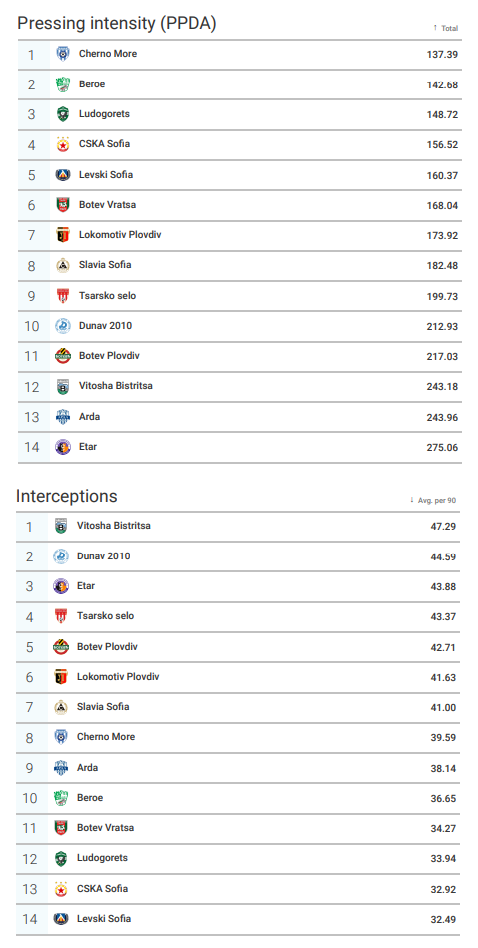The height and width of the screenshot is (948, 478).
Task: Click Arda crest in Interceptions table
Action: (x=61, y=768)
